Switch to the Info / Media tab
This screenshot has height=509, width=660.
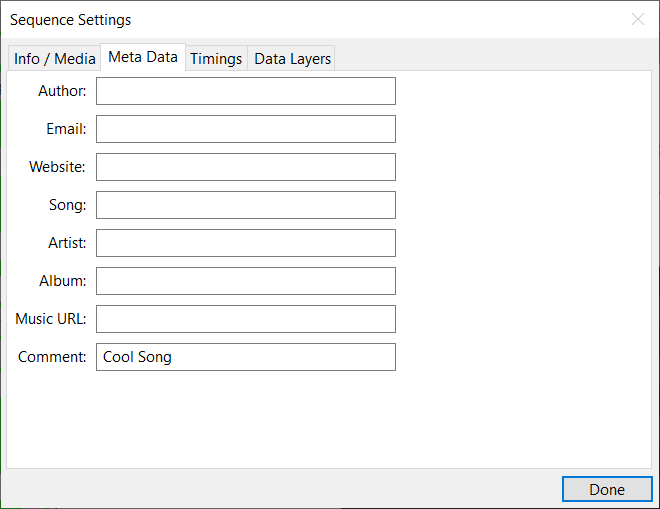[54, 59]
